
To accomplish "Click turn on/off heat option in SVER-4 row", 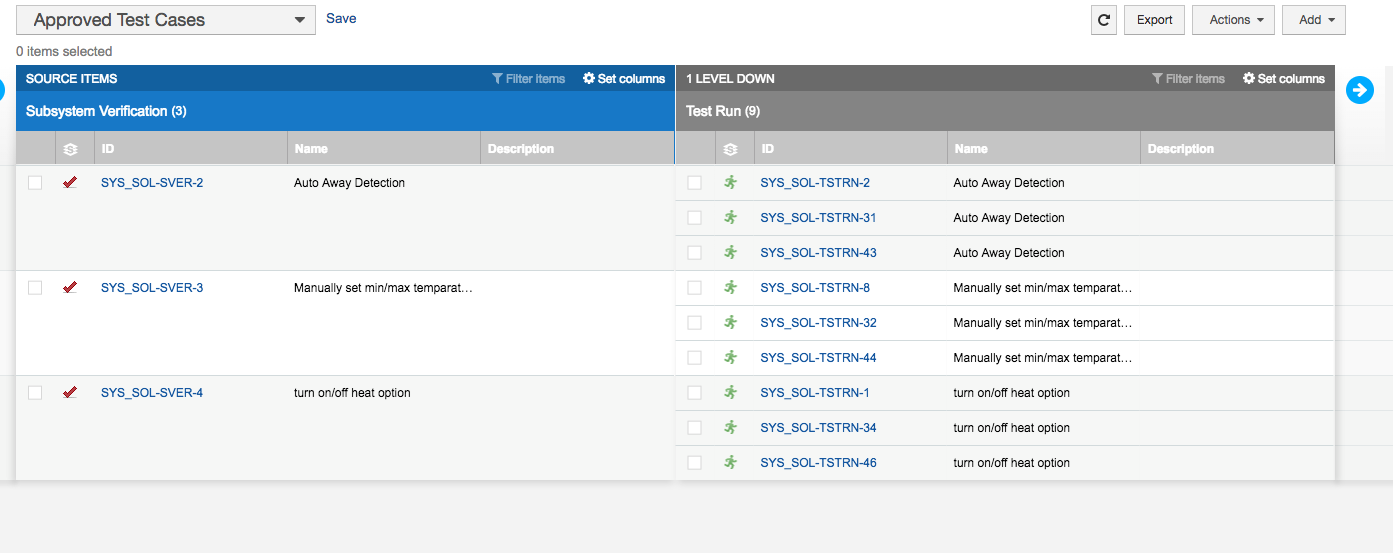I will tap(352, 393).
